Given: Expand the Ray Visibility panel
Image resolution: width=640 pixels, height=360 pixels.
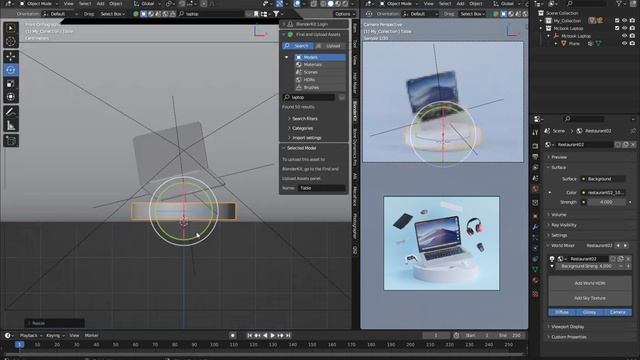Looking at the screenshot, I should [563, 225].
